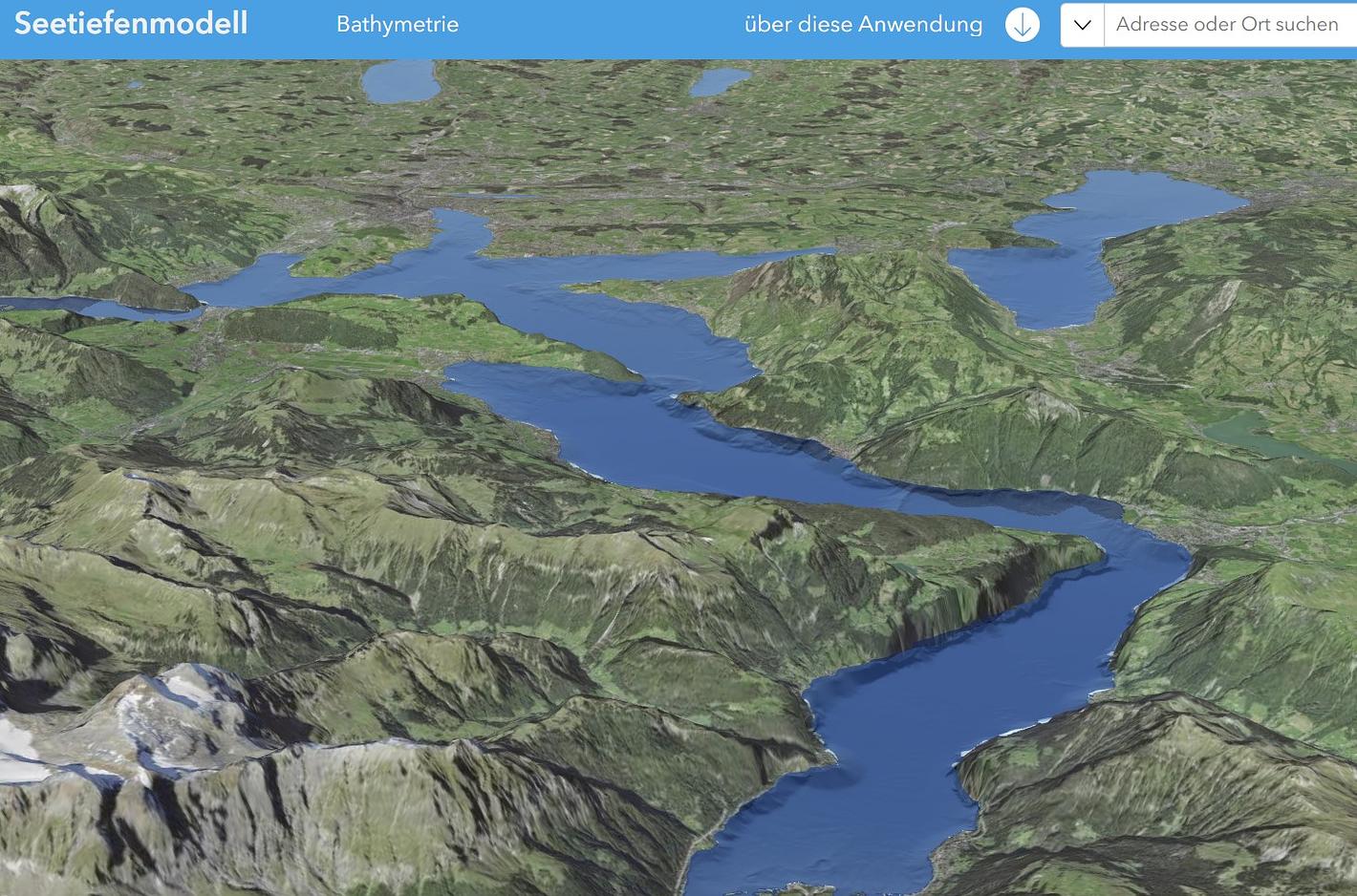1357x896 pixels.
Task: Click the Seetiefenmodell application title
Action: coord(131,24)
